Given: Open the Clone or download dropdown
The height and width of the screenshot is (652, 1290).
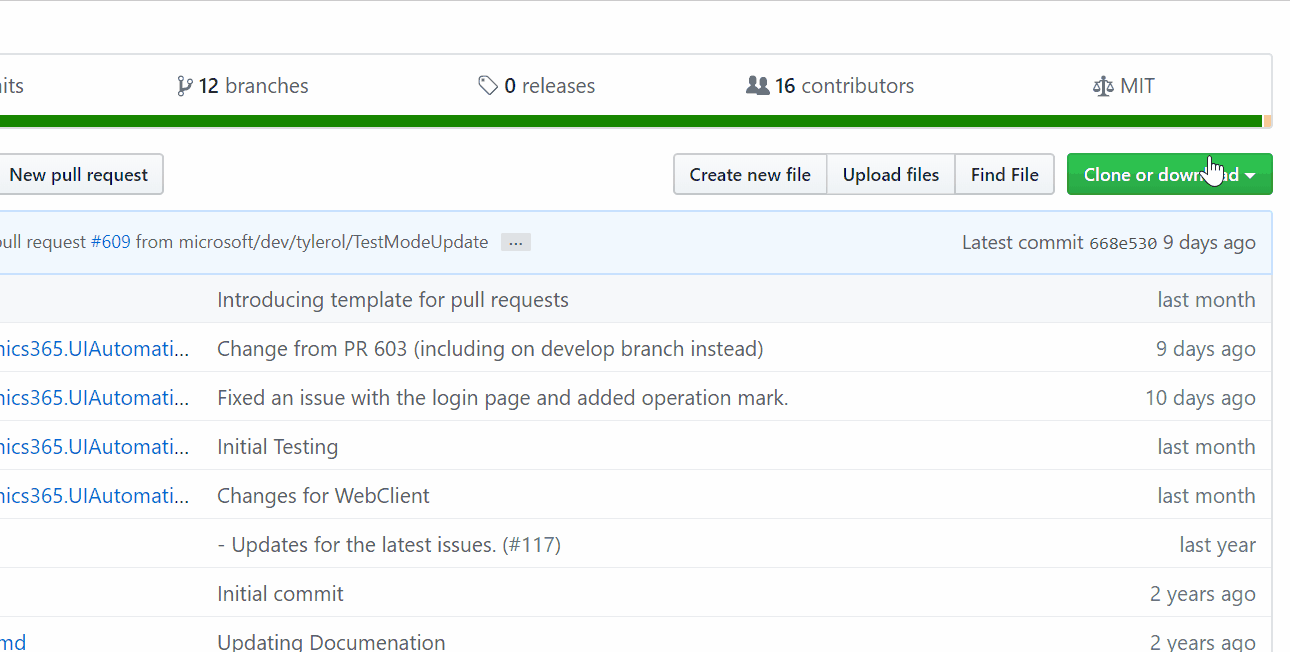Looking at the screenshot, I should (1169, 174).
